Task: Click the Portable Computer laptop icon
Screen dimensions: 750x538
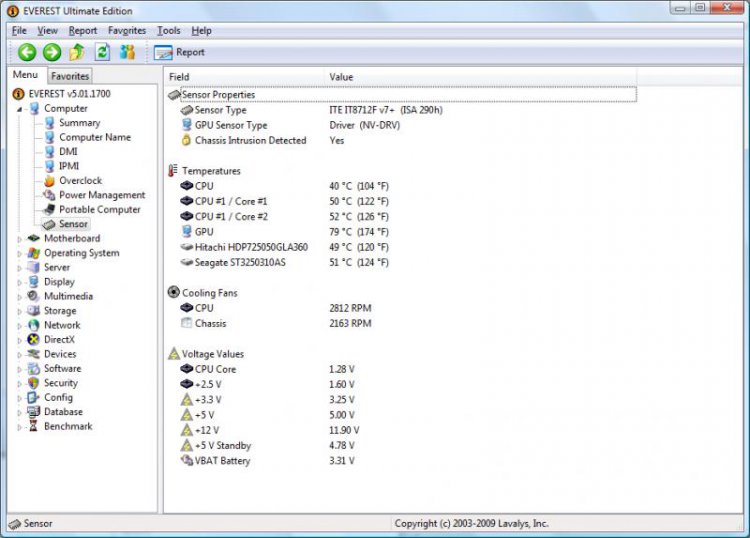Action: click(x=49, y=209)
